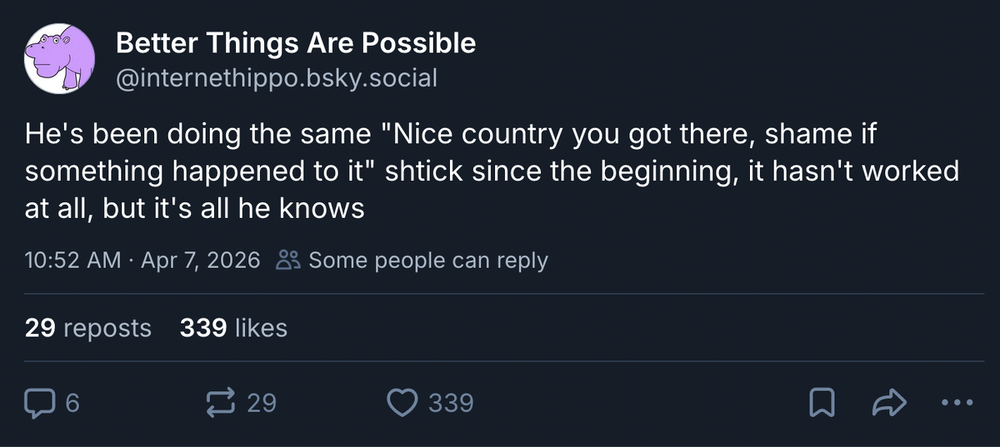Open the purple hippo profile avatar
This screenshot has height=447, width=1000.
(x=59, y=59)
